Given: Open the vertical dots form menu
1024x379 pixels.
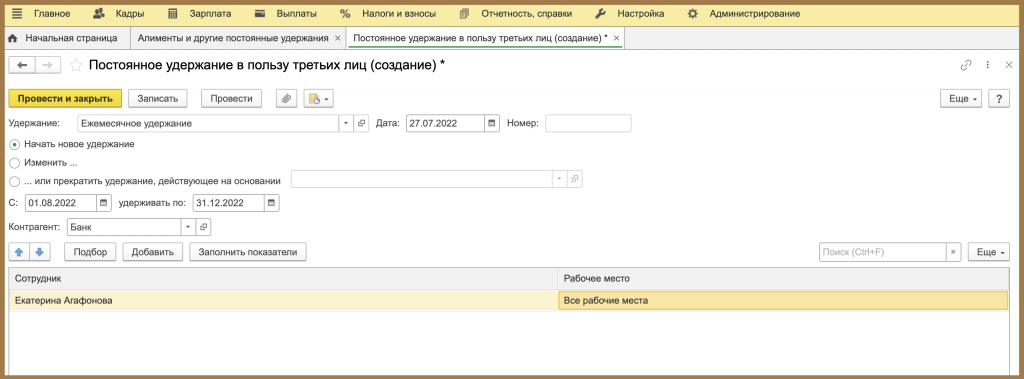Looking at the screenshot, I should coord(987,65).
